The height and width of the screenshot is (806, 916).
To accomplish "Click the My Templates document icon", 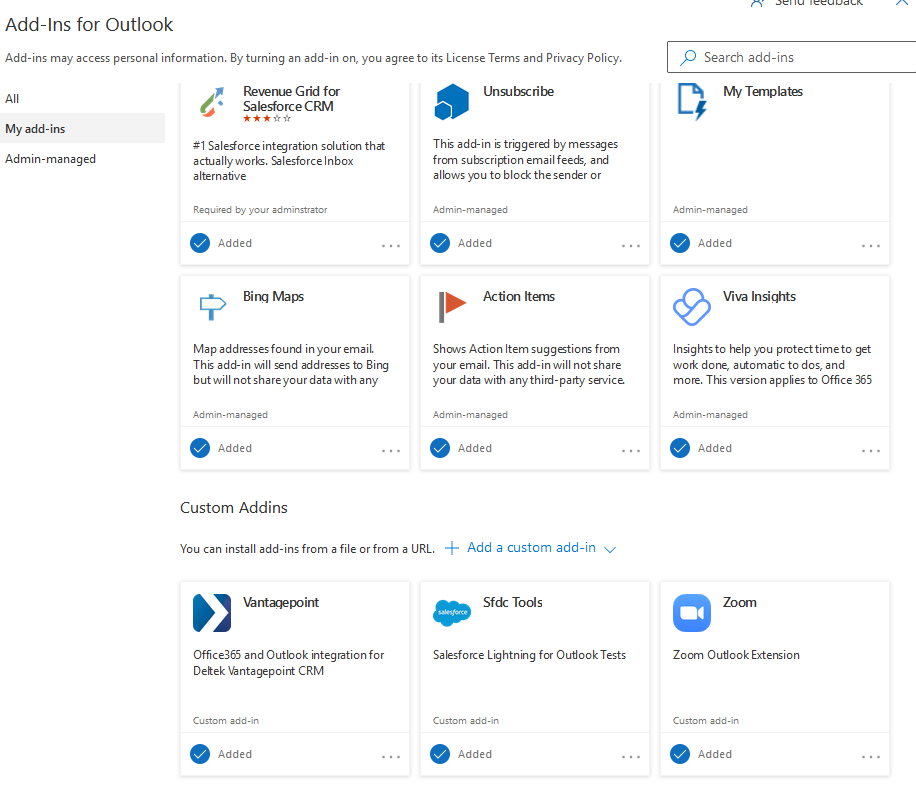I will point(692,102).
